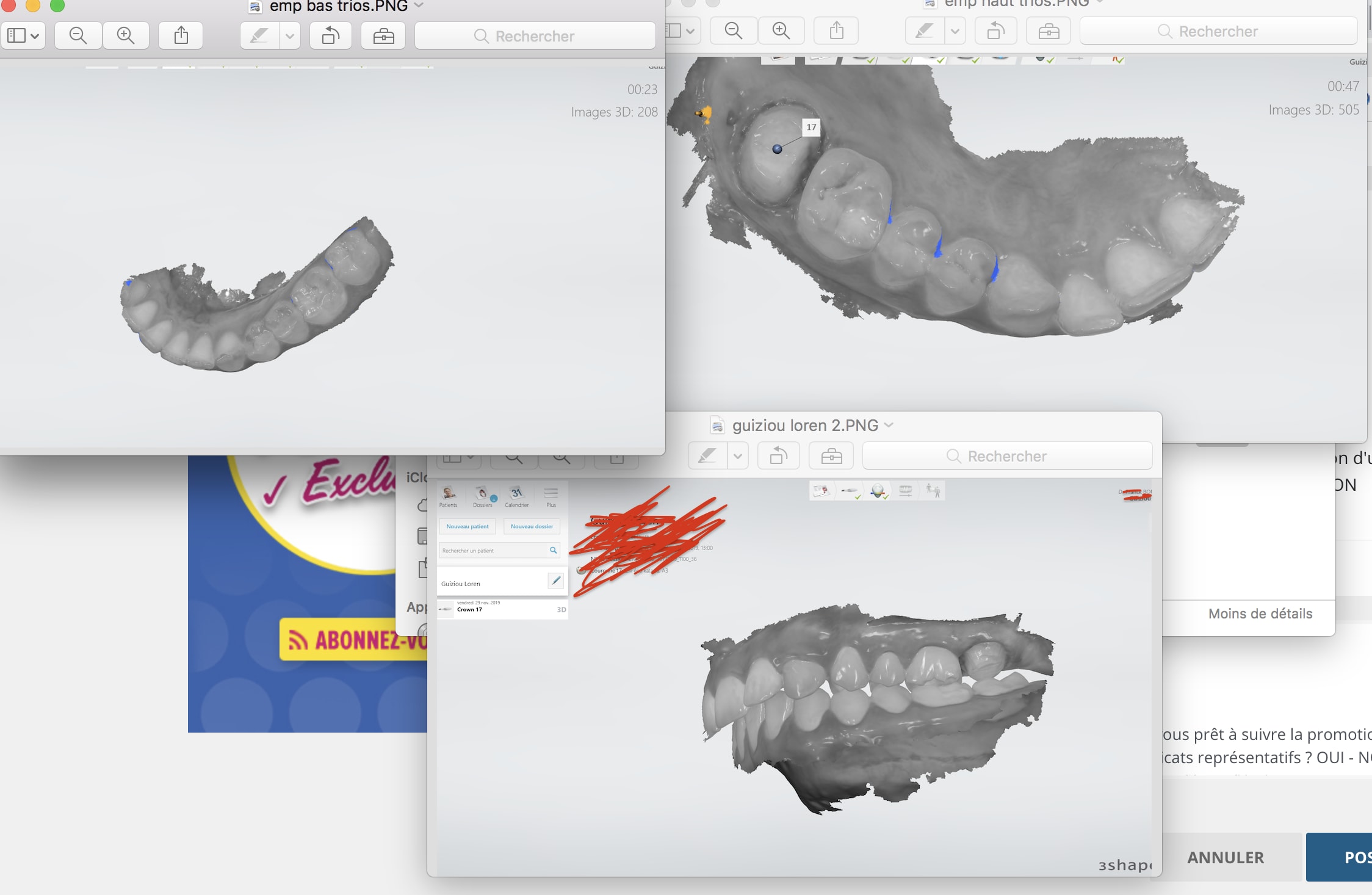1372x895 pixels.
Task: Rotate the image in guiziou loren 2 window
Action: pyautogui.click(x=778, y=456)
